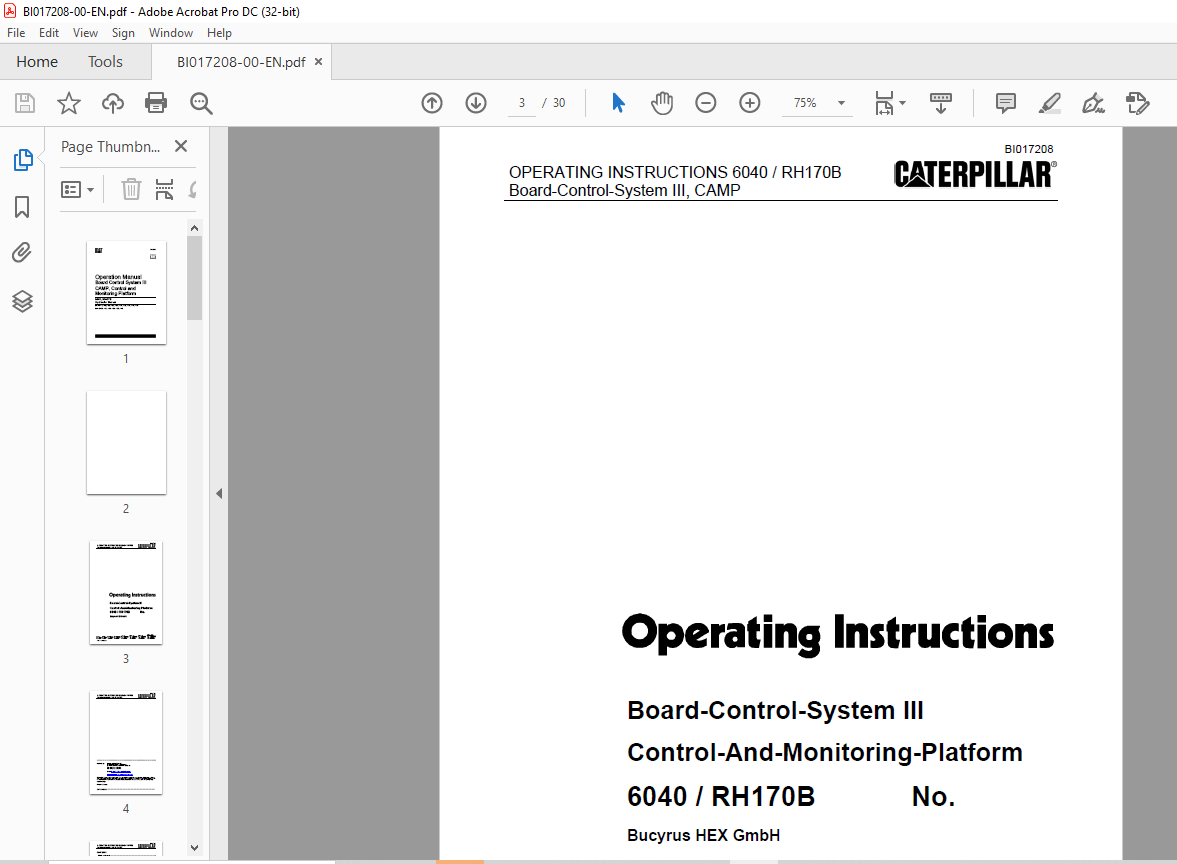This screenshot has width=1177, height=864.
Task: Click the scrolling mode read icon
Action: (x=941, y=103)
